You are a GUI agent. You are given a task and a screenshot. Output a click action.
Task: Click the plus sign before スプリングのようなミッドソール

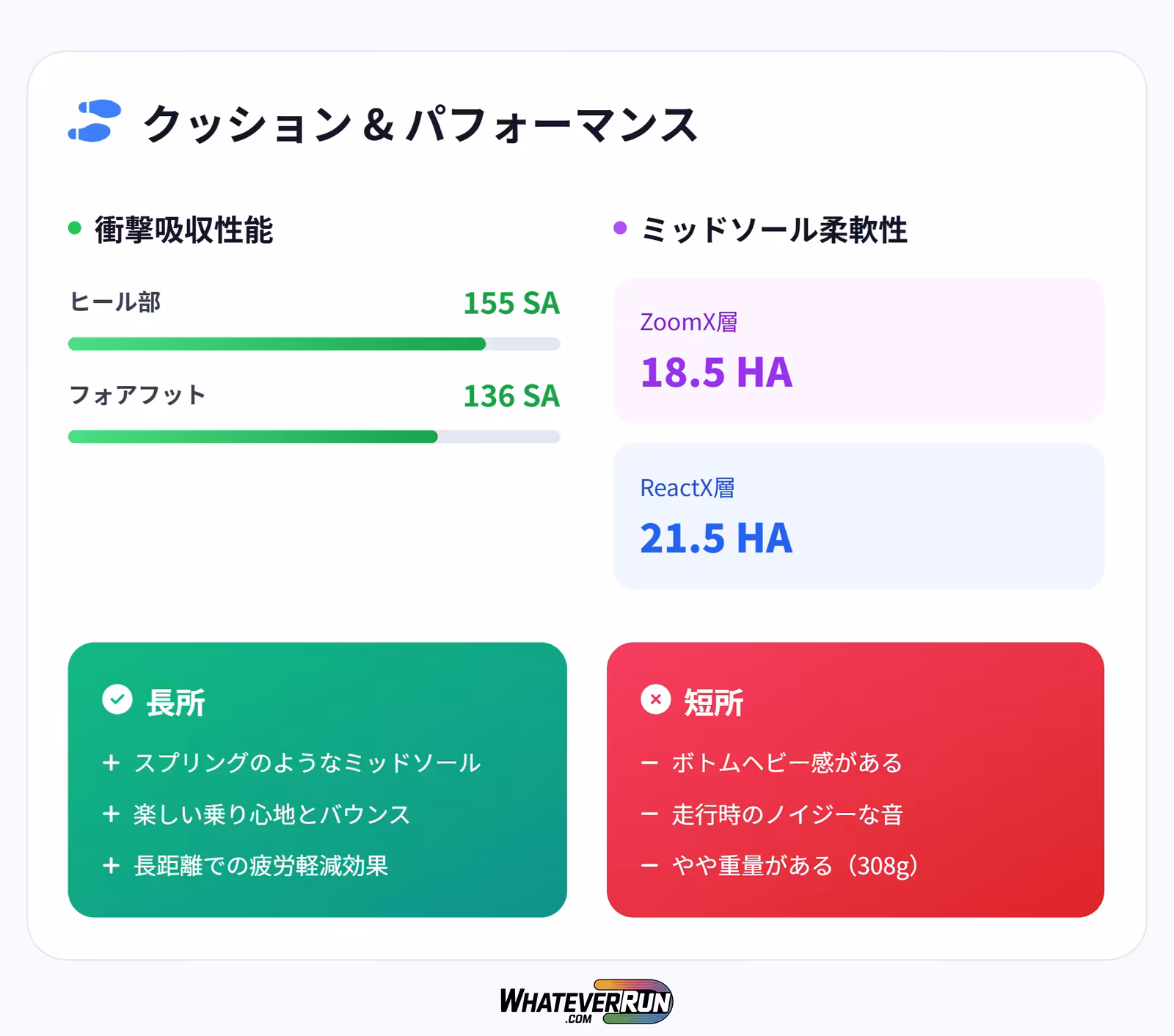111,763
